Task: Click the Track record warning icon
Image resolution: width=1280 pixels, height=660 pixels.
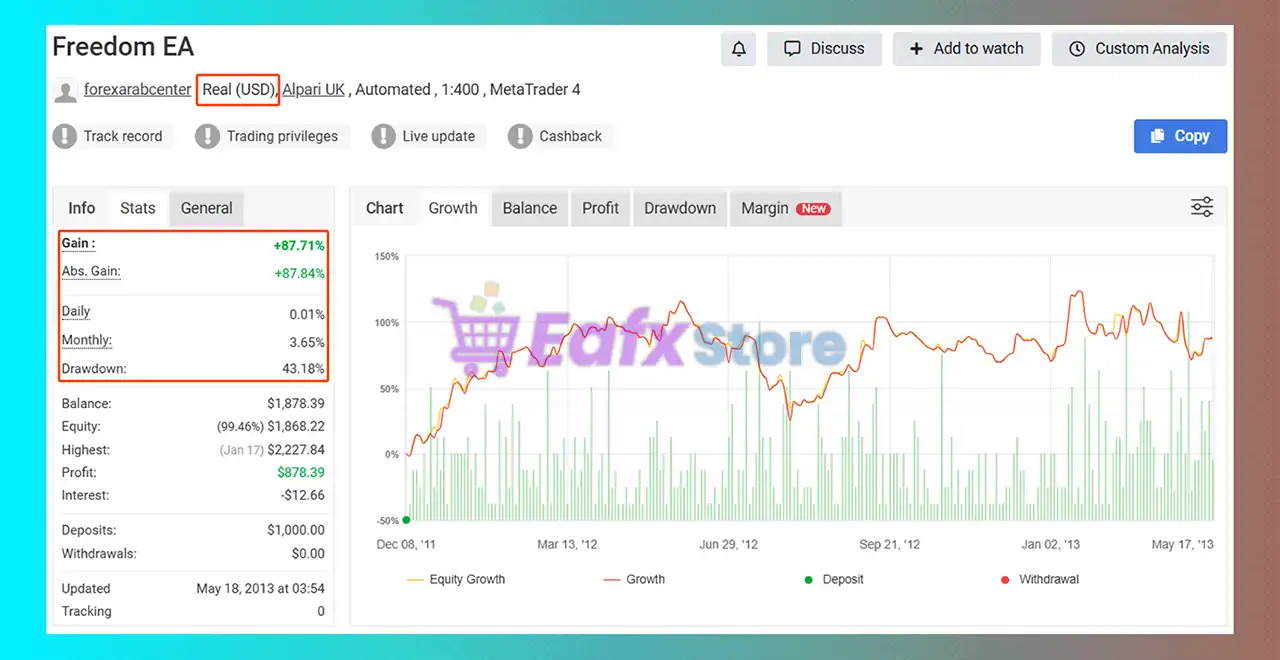Action: (65, 136)
